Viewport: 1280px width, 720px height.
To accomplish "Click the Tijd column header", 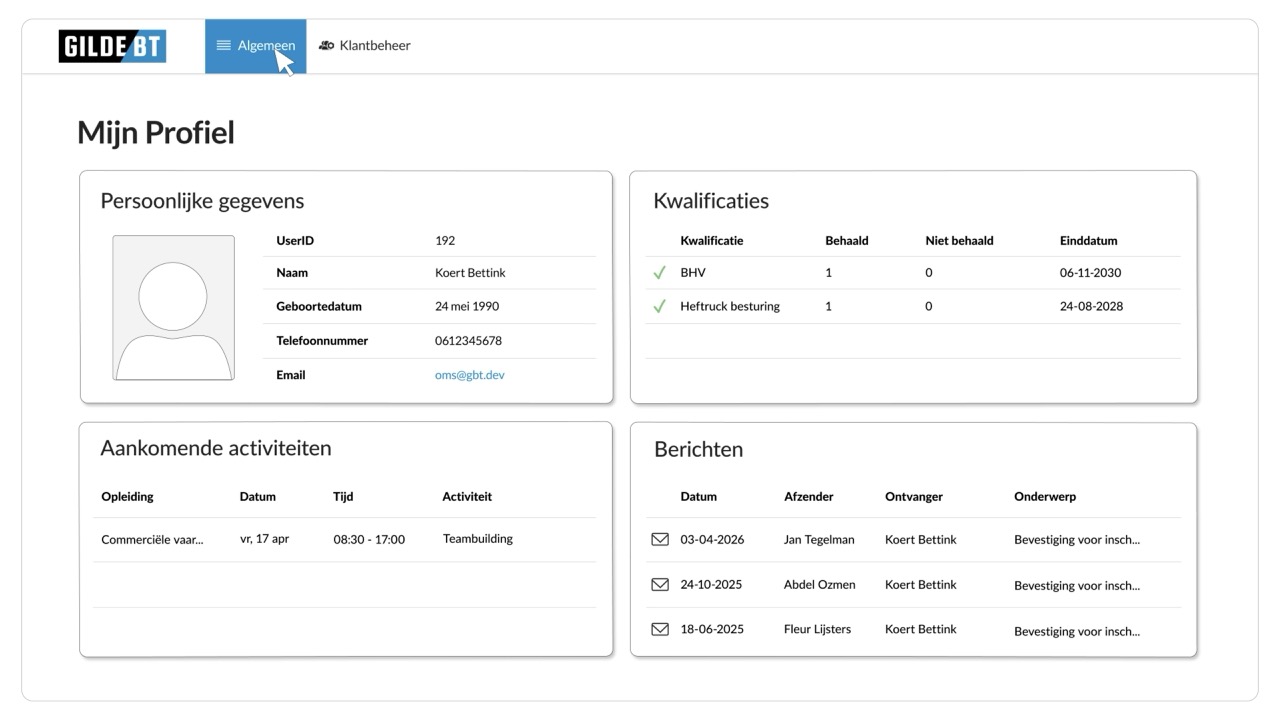I will [x=343, y=497].
